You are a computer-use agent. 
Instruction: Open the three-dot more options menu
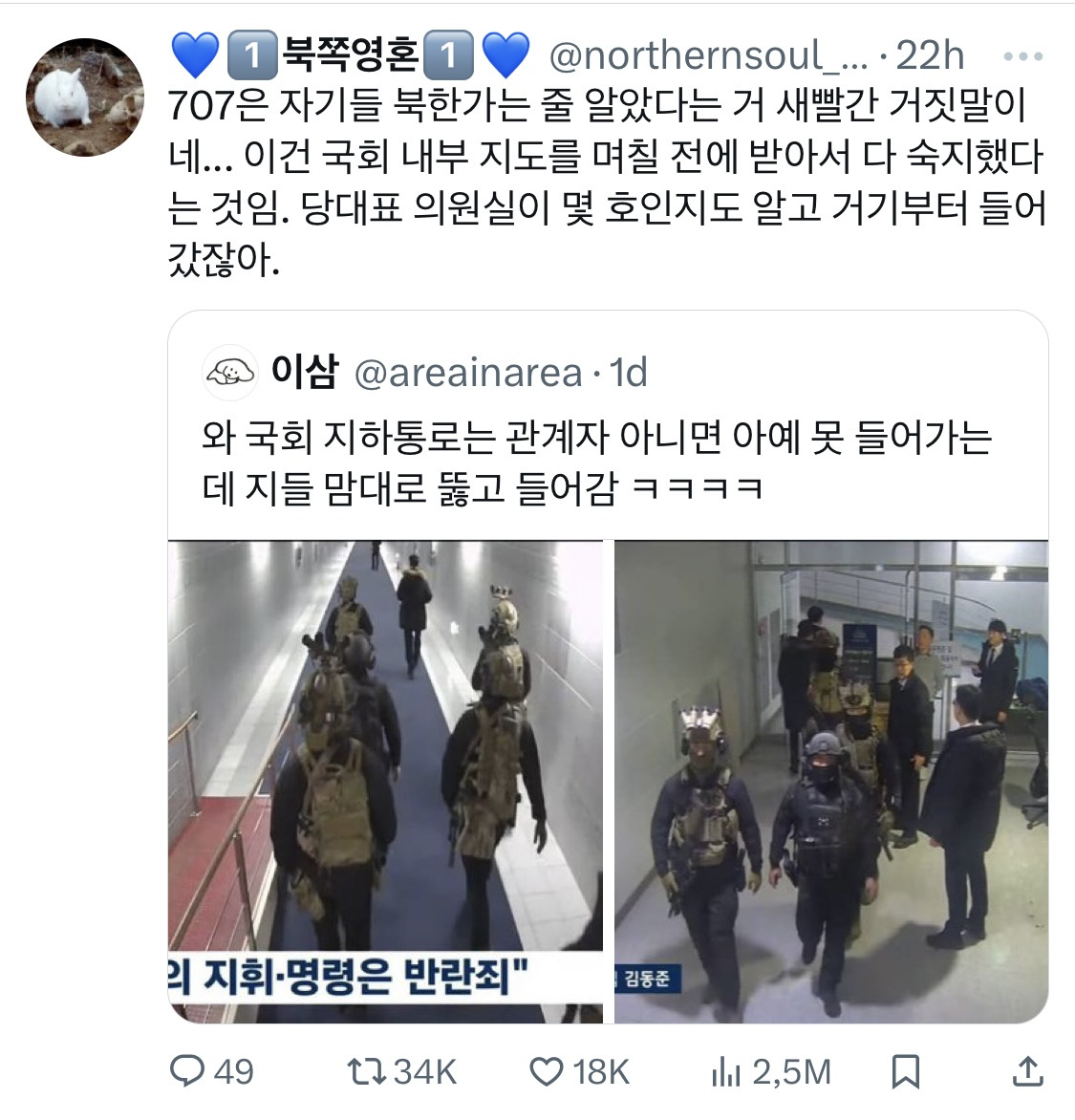click(1022, 55)
